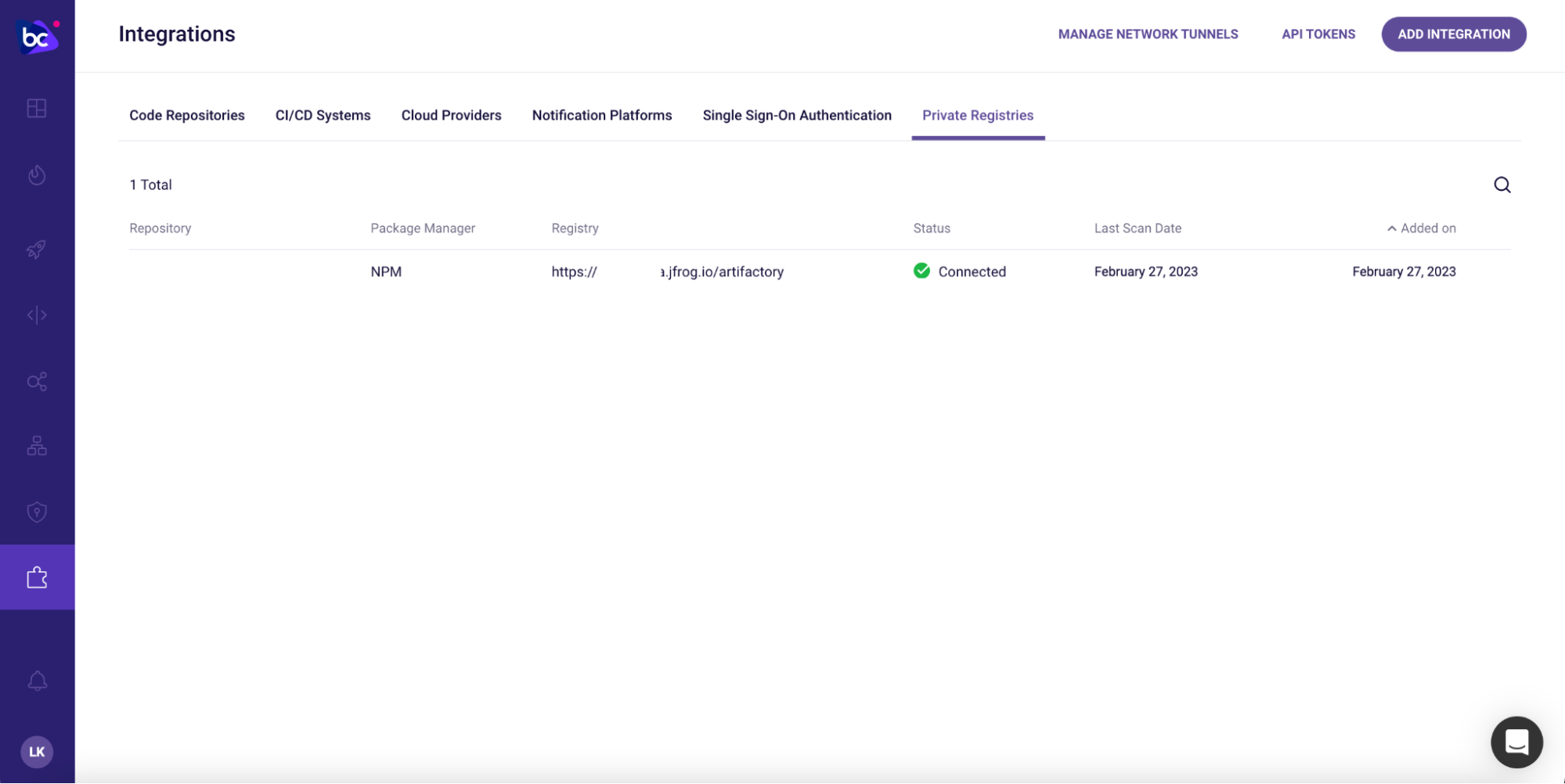
Task: Switch to the CI/CD Systems tab
Action: [323, 115]
